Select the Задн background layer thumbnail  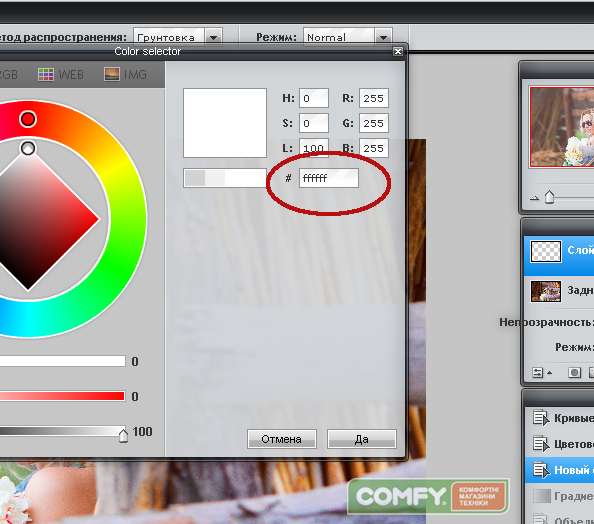click(546, 291)
